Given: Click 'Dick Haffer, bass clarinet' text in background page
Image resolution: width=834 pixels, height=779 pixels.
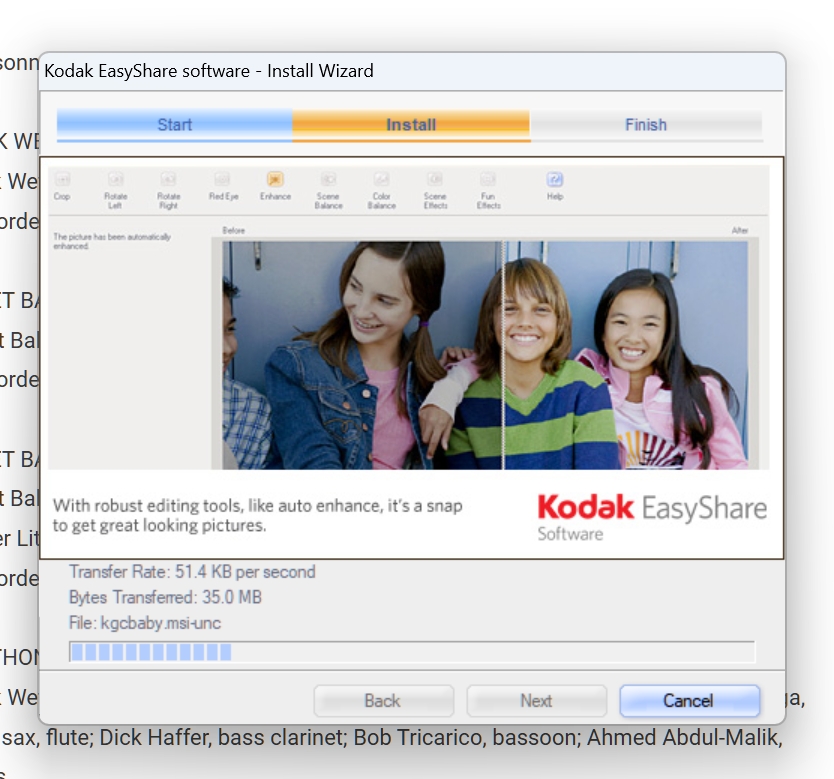Looking at the screenshot, I should pos(221,738).
